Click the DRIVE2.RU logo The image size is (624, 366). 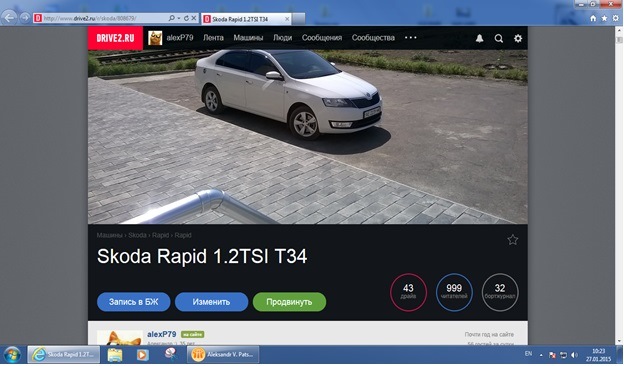[115, 38]
